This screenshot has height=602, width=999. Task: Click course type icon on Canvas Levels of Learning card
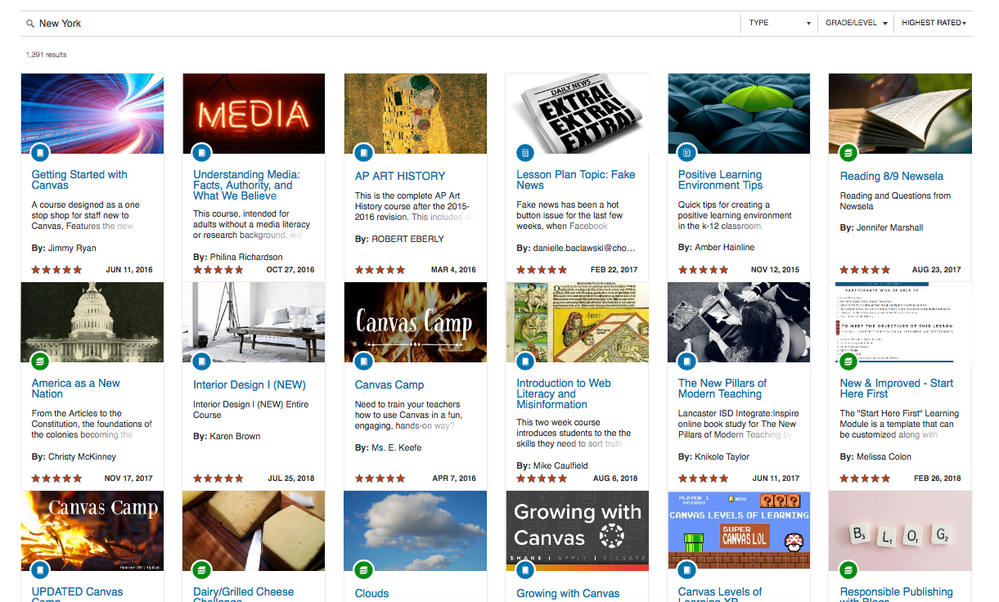[687, 570]
